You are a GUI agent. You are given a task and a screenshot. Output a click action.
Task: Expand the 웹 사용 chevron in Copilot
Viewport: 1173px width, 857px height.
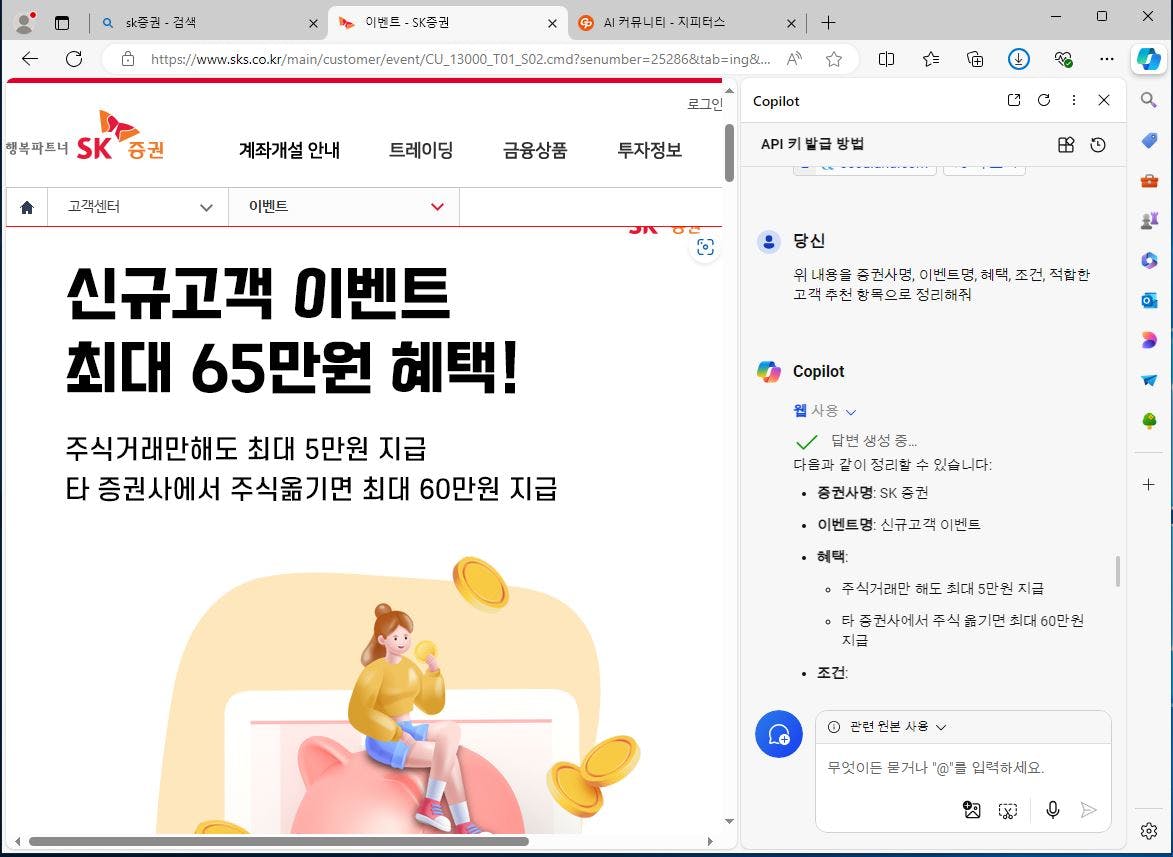tap(851, 411)
